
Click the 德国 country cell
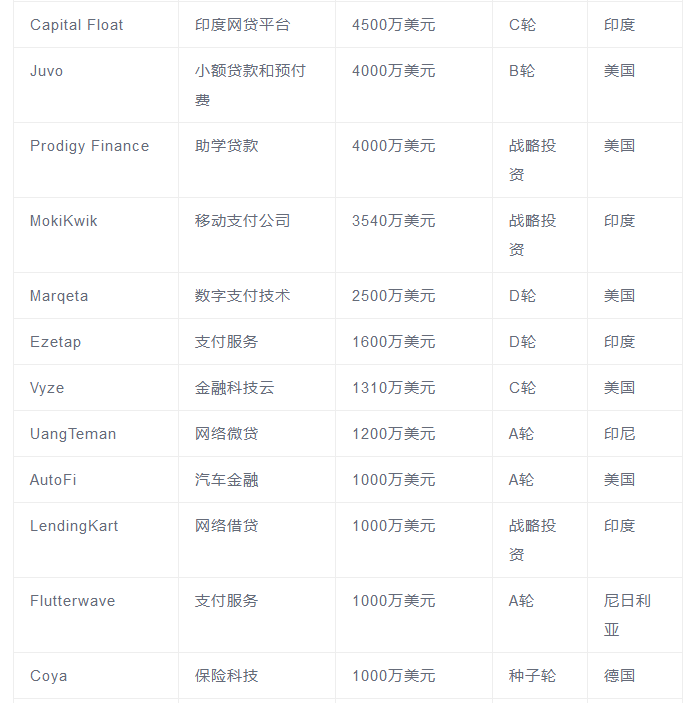619,676
